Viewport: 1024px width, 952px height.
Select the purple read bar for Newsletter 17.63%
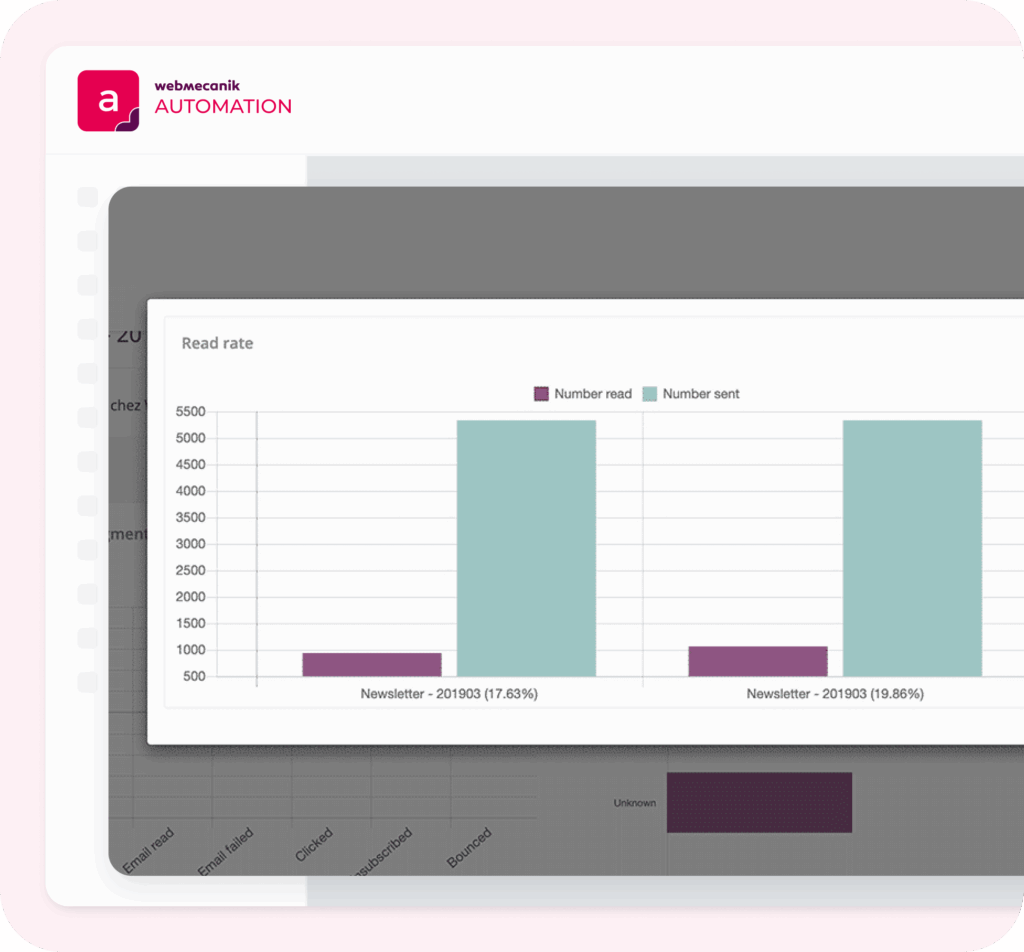click(372, 664)
